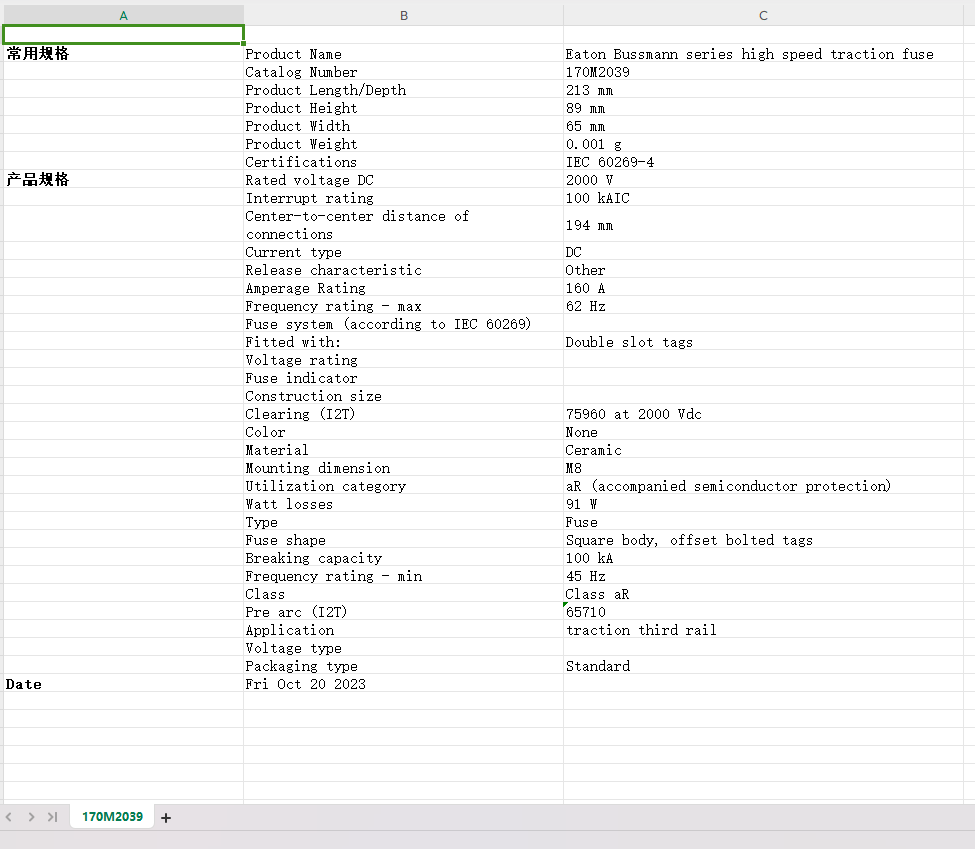
Task: Select the Fitted with: cell
Action: point(404,342)
